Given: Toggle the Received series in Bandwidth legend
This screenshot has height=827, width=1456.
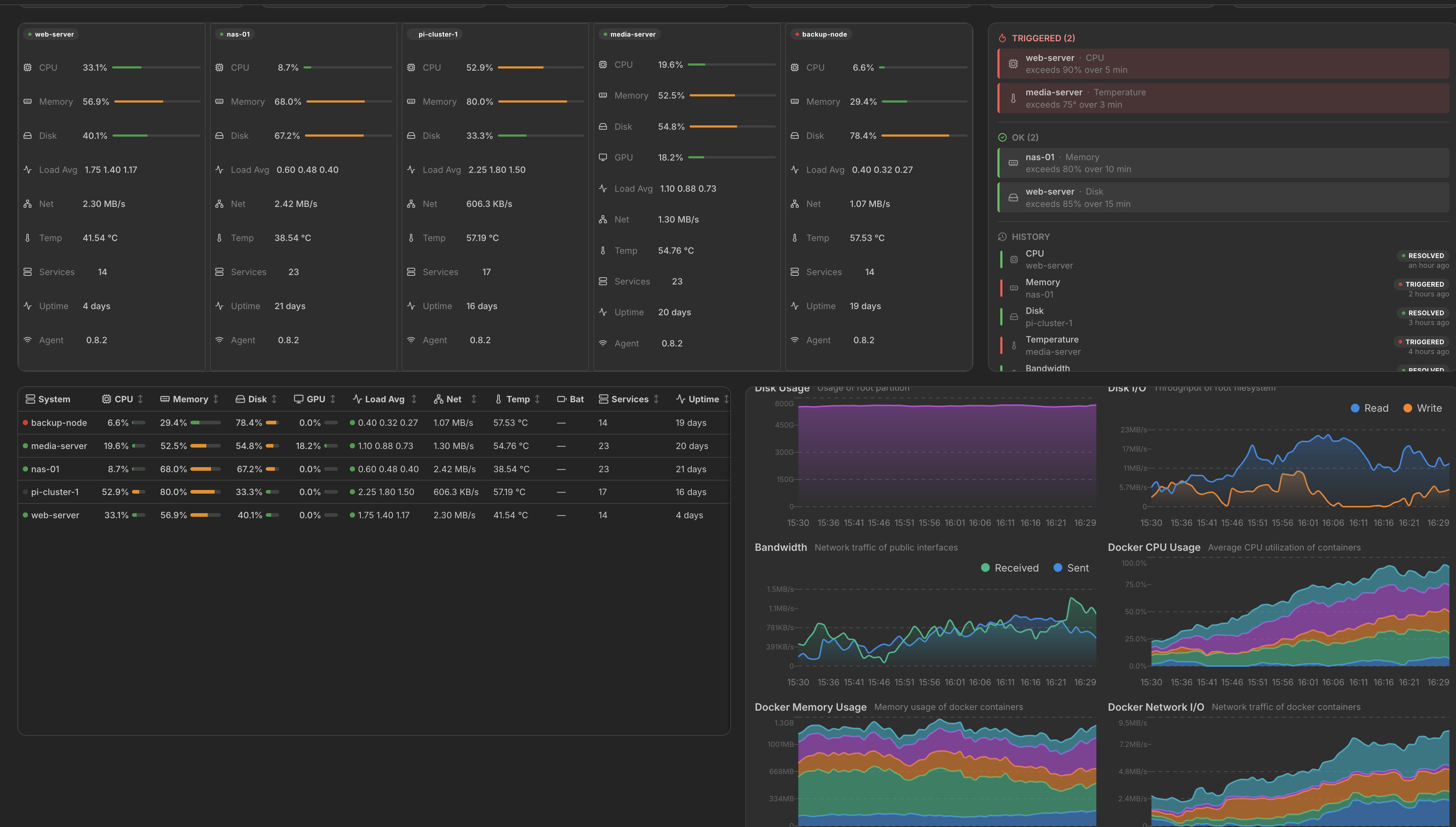Looking at the screenshot, I should [x=1009, y=568].
